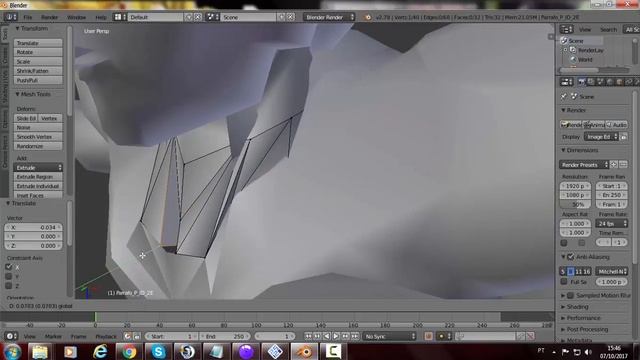Viewport: 640px width, 360px height.
Task: Open the Mitchell-Netravali filter dropdown
Action: (611, 271)
